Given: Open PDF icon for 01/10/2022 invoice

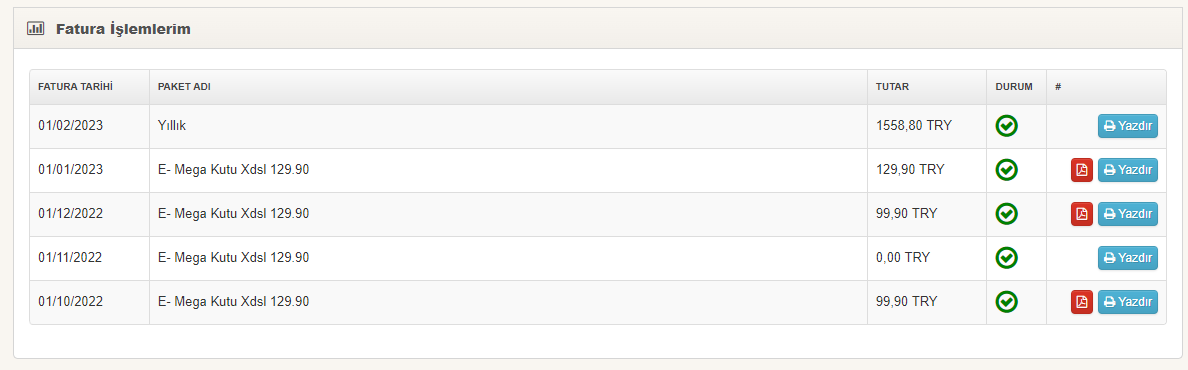Looking at the screenshot, I should tap(1082, 302).
